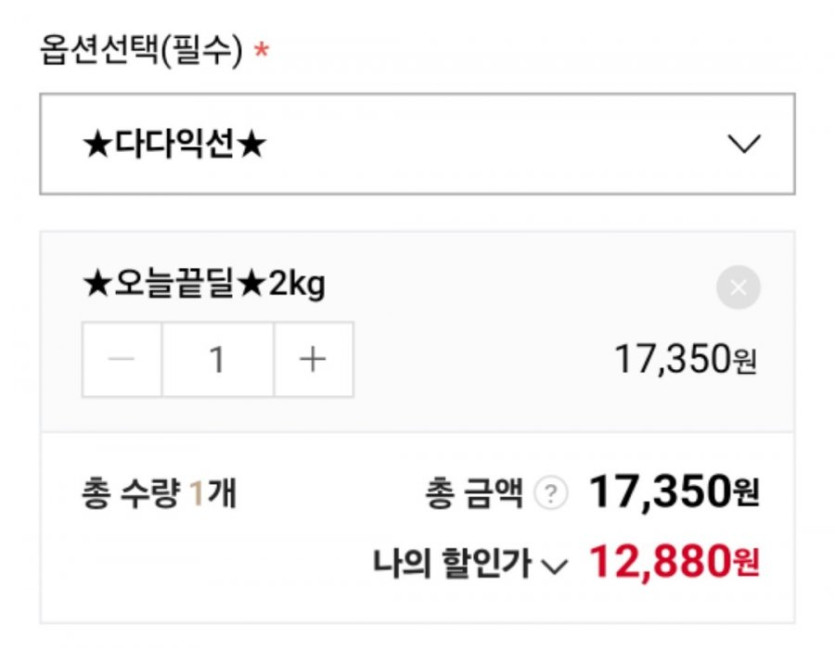Image resolution: width=835 pixels, height=650 pixels.
Task: Open the 총 금액 help question-mark icon
Action: [550, 494]
